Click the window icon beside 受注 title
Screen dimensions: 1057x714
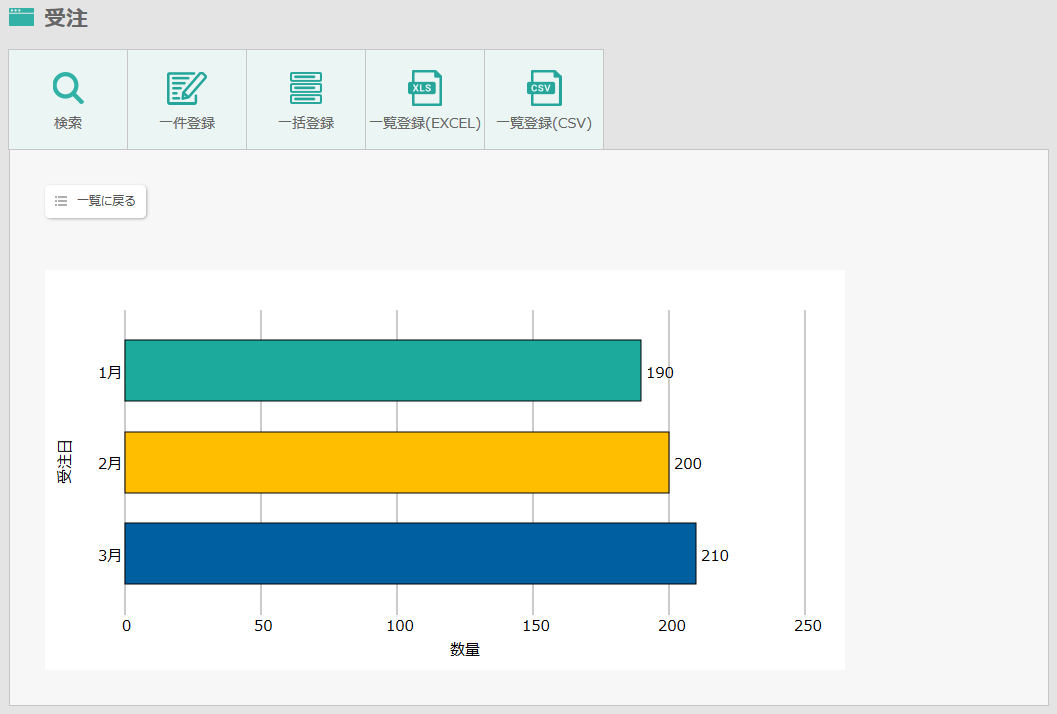(22, 17)
